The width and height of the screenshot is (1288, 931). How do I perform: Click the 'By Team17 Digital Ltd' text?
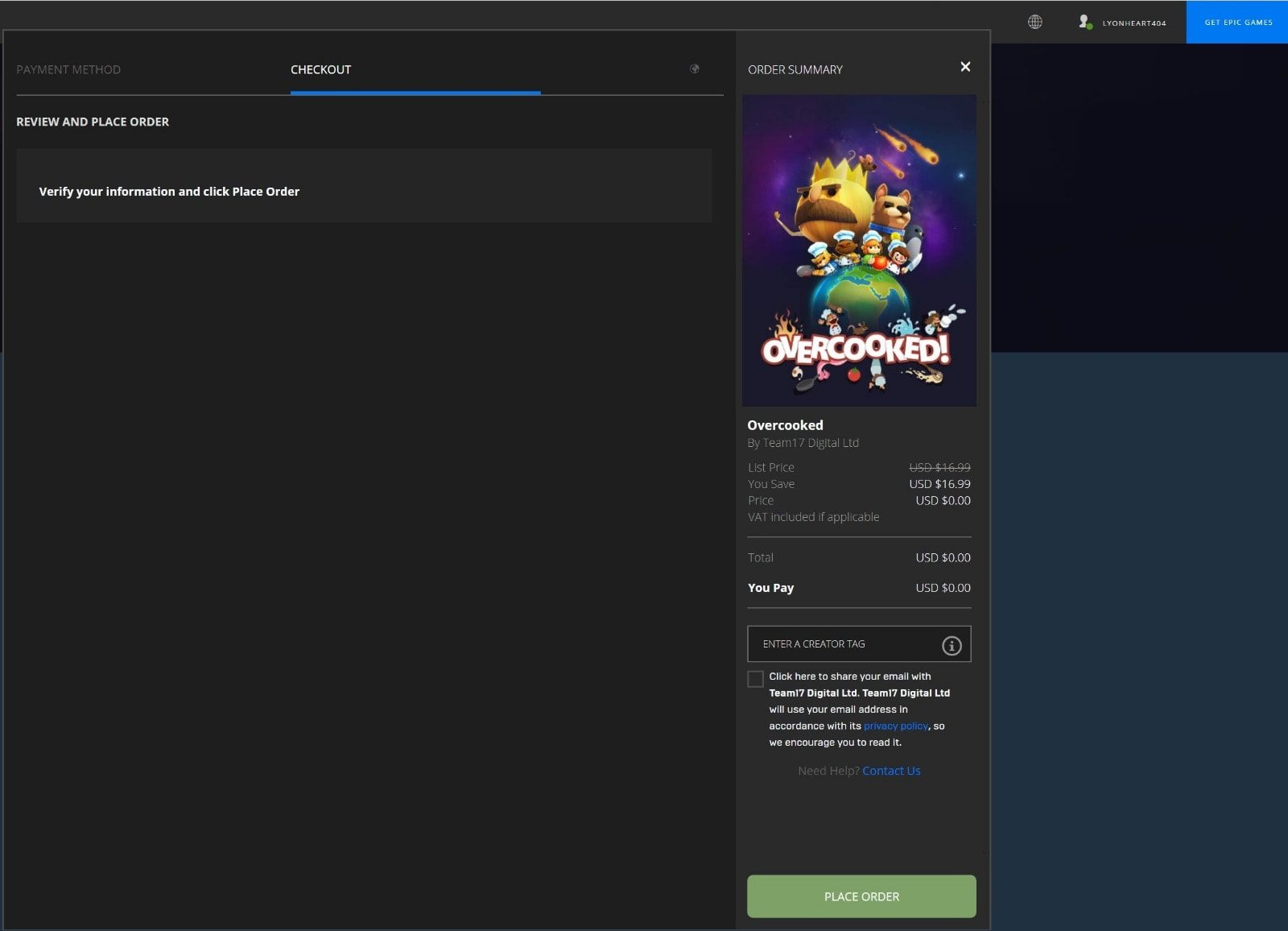pyautogui.click(x=803, y=443)
